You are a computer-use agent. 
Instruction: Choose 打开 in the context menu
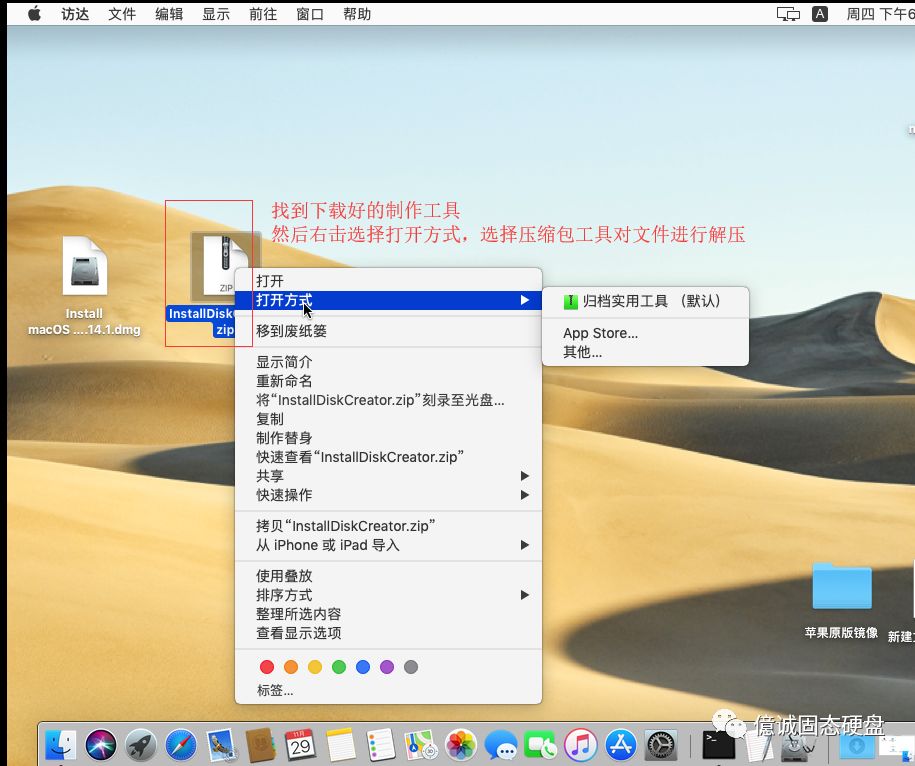(x=388, y=281)
